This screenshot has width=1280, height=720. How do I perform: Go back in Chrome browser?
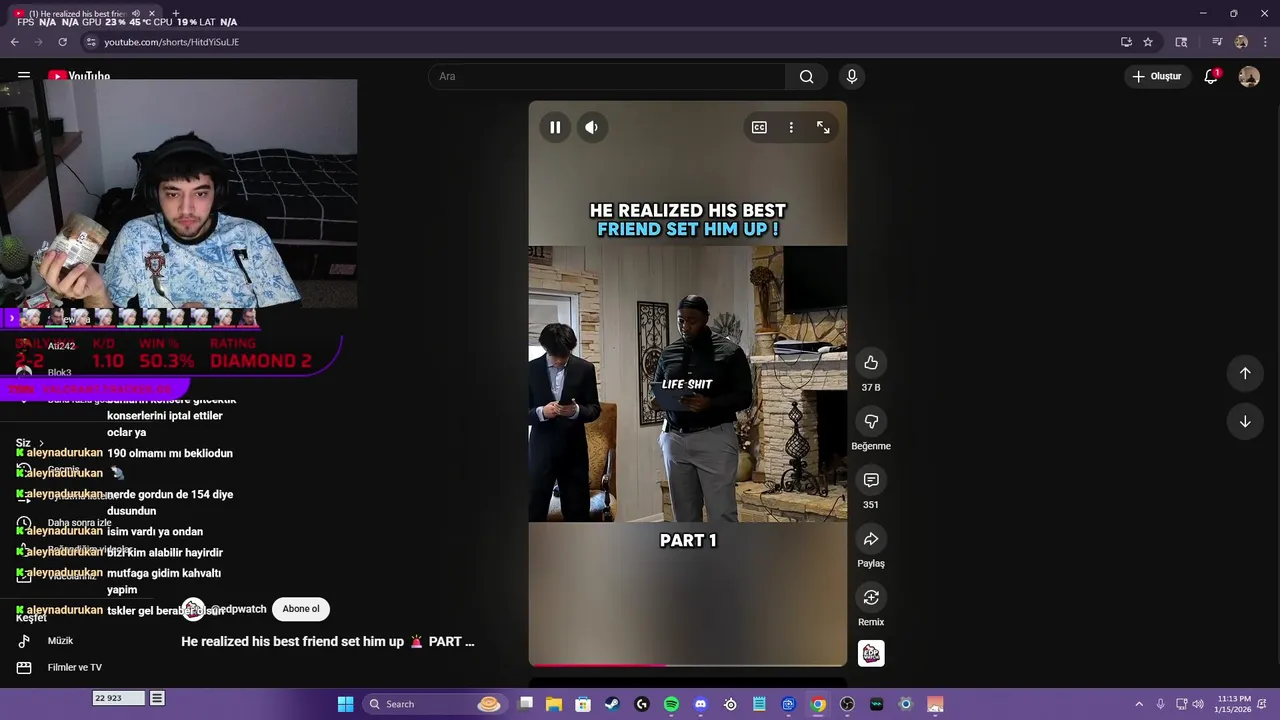[14, 42]
